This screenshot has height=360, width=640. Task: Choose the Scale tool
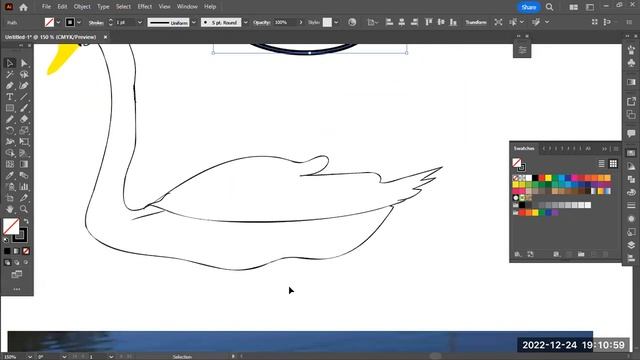(x=24, y=131)
